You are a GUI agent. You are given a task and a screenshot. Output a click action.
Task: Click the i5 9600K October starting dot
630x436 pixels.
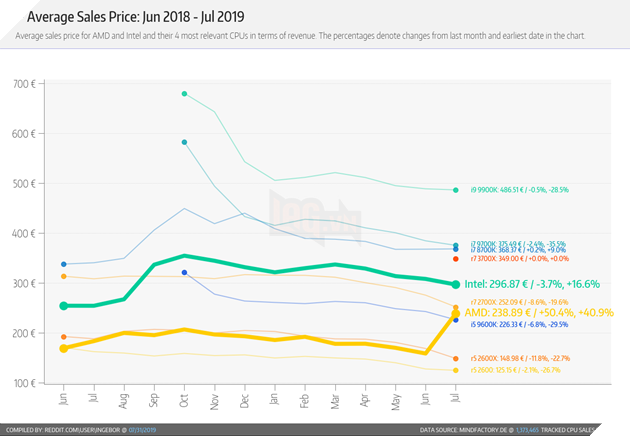185,272
